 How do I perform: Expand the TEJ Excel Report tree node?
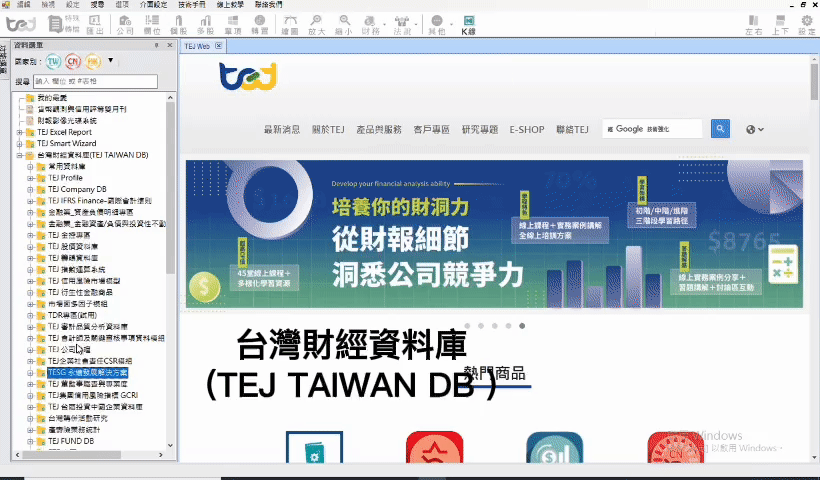tap(20, 132)
